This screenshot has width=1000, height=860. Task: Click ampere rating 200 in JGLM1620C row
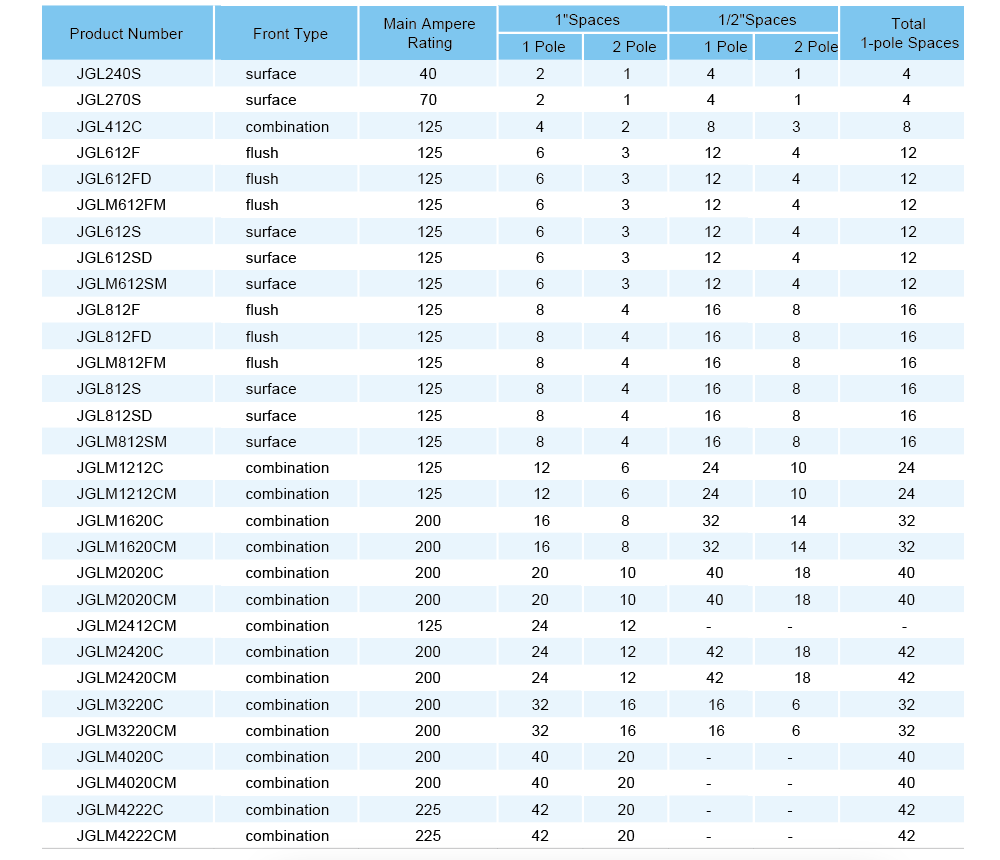click(428, 521)
